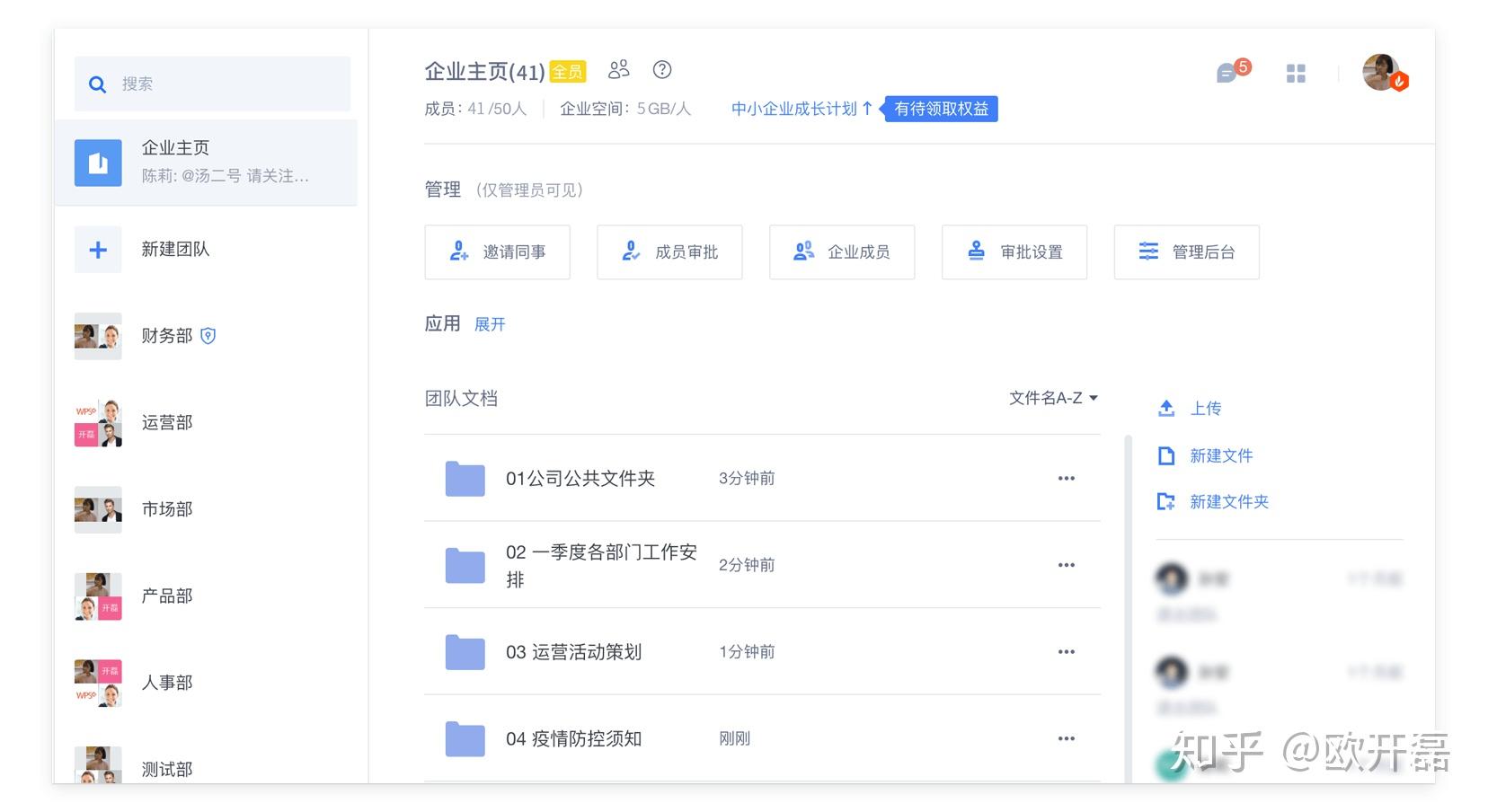1488x812 pixels.
Task: Click the 上传 upload icon
Action: click(x=1165, y=408)
